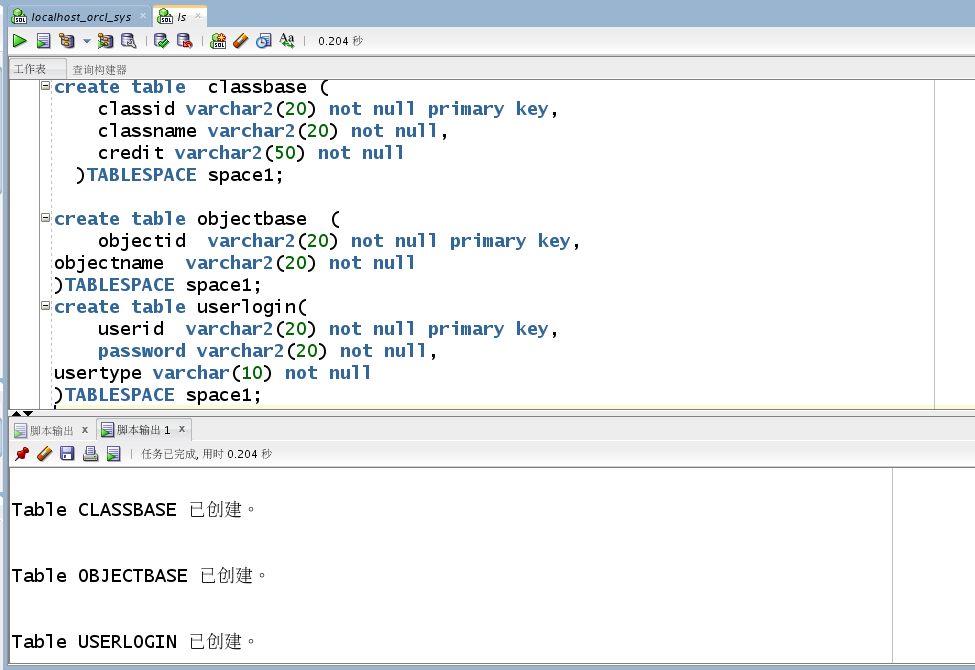Image resolution: width=975 pixels, height=670 pixels.
Task: Open the dropdown arrow beside Explain Plan
Action: tap(86, 41)
